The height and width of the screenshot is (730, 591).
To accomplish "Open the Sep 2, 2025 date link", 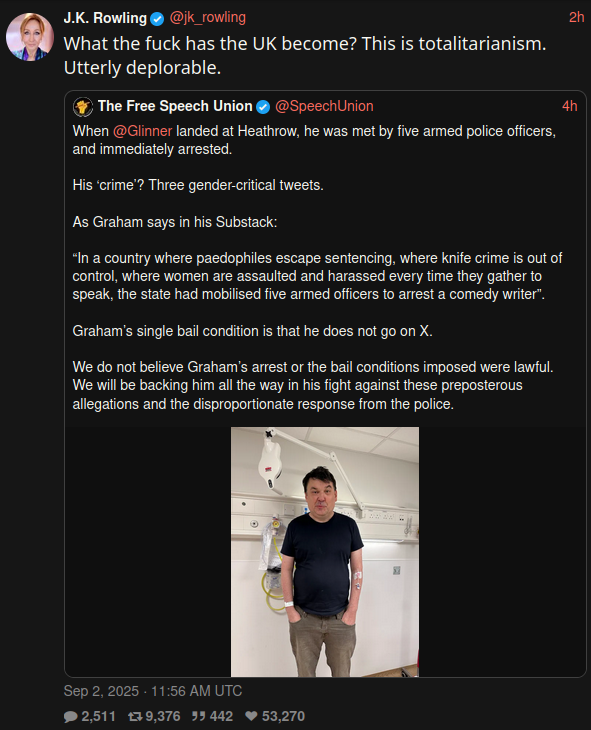I will coord(153,691).
